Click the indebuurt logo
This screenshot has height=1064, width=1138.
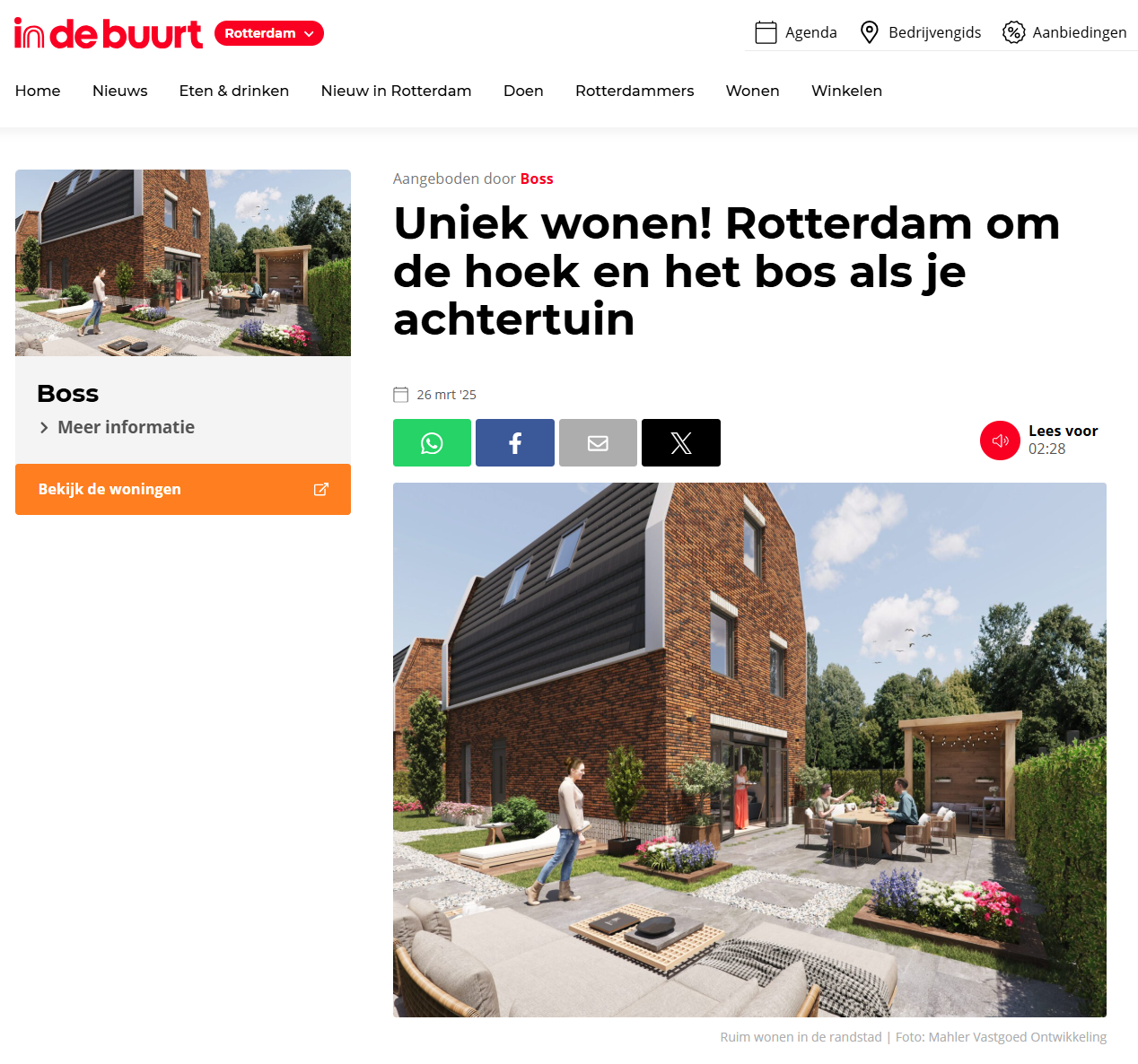pos(109,33)
